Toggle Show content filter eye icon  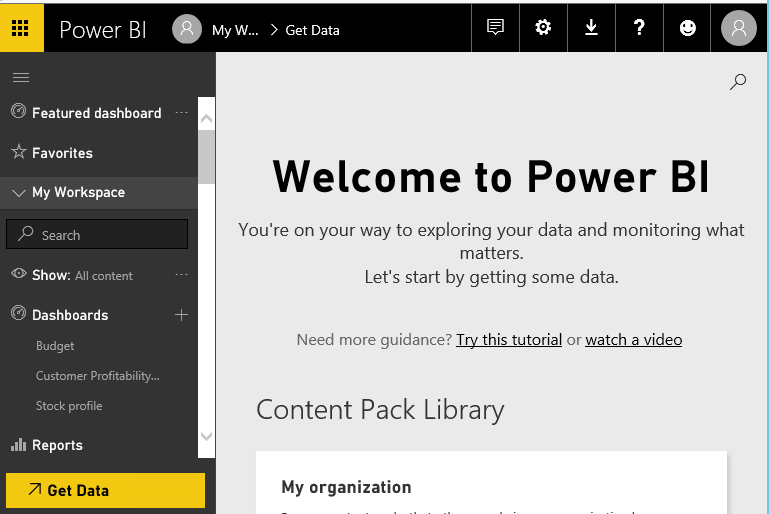point(19,274)
